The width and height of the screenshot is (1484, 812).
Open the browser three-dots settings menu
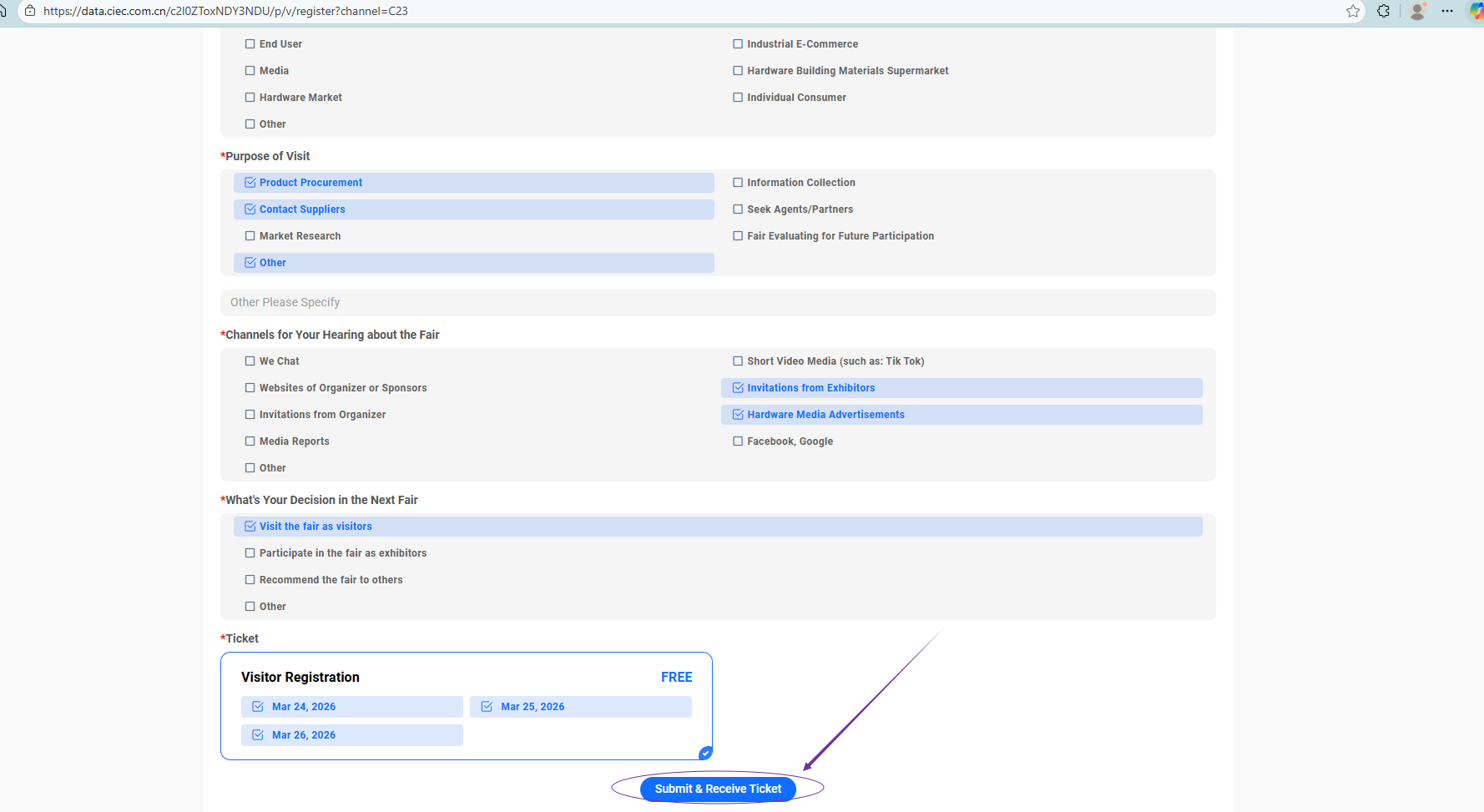click(1447, 11)
